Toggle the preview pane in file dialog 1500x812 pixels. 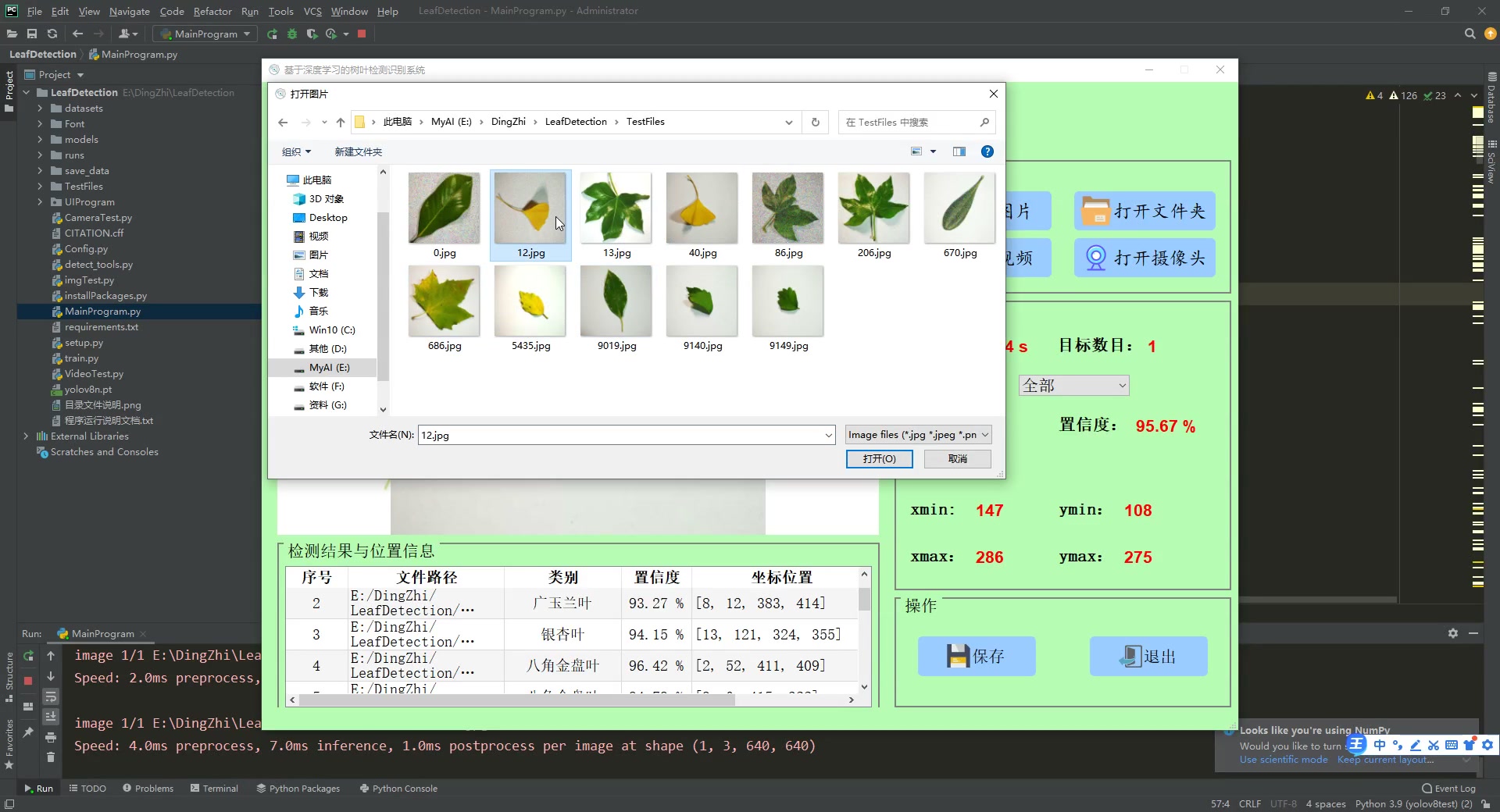[959, 151]
